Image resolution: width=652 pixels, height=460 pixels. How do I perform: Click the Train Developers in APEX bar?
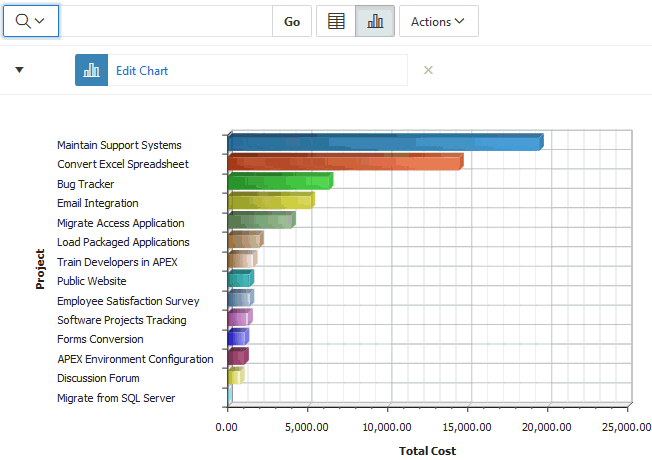point(242,259)
